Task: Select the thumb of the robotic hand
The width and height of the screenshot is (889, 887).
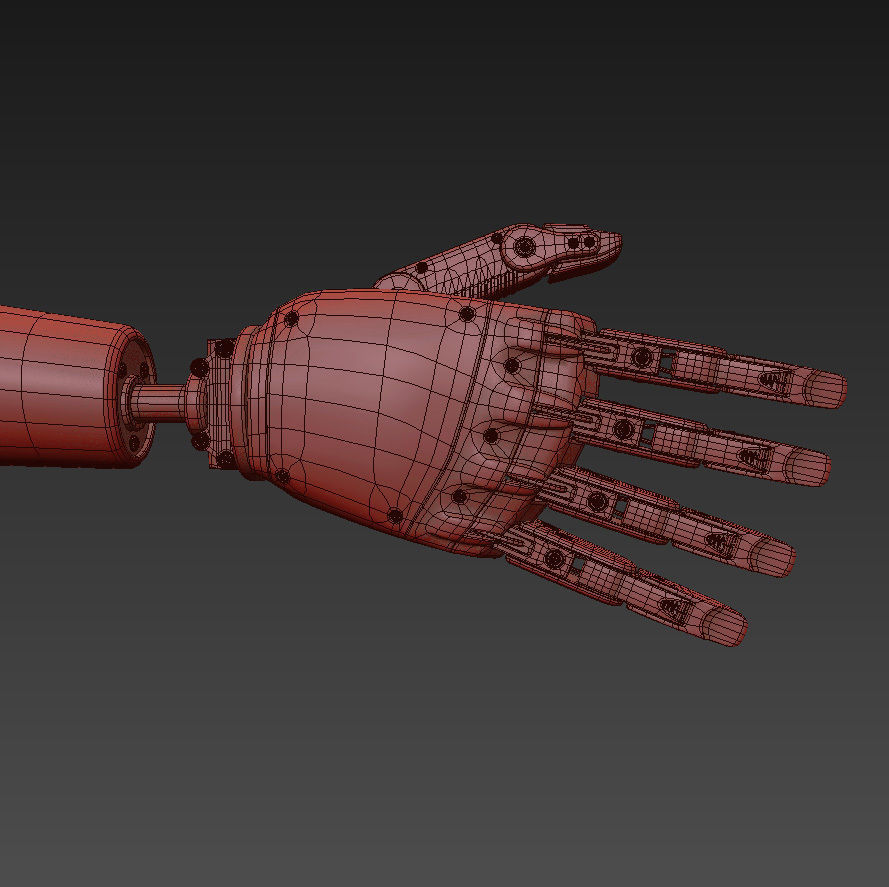Action: click(499, 262)
